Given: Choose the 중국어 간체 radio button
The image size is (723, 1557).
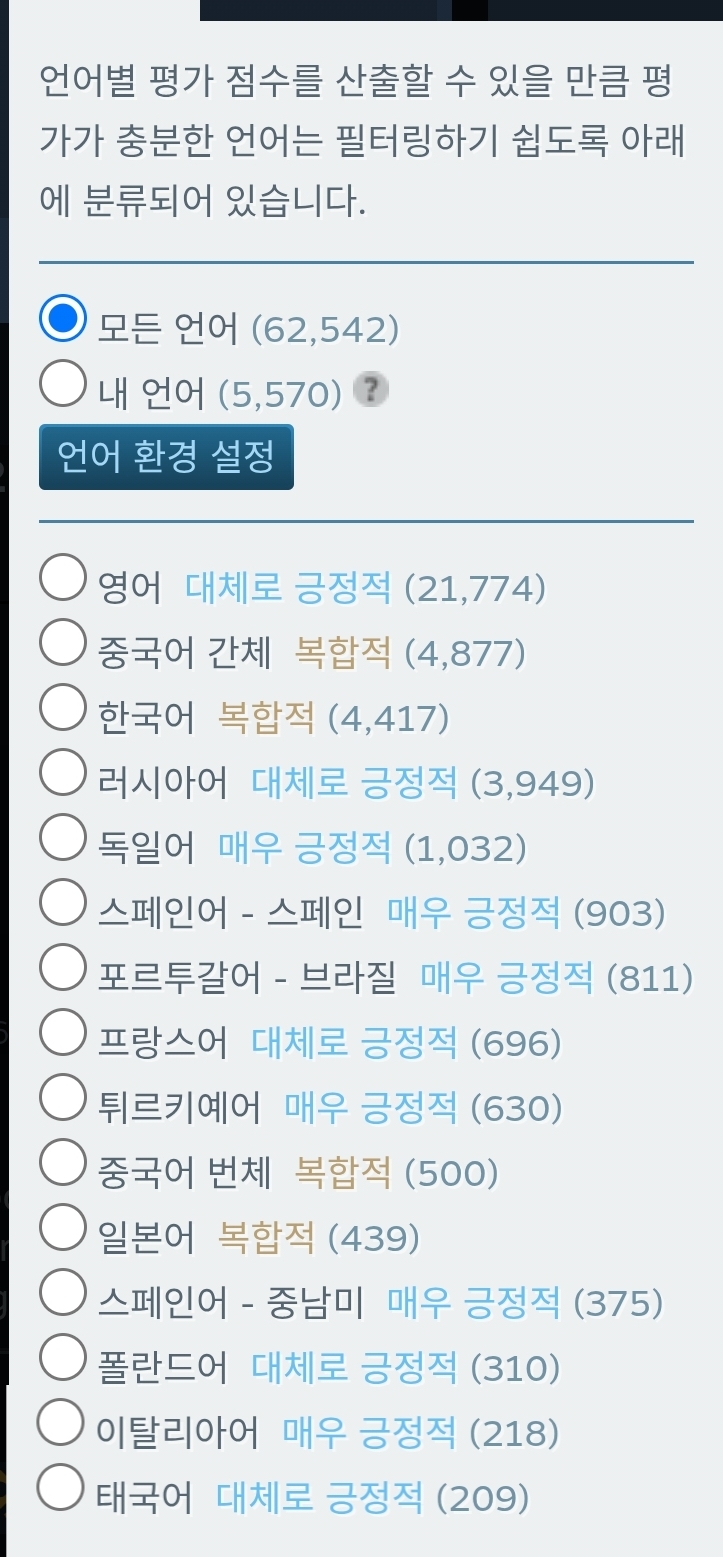Looking at the screenshot, I should tap(62, 645).
